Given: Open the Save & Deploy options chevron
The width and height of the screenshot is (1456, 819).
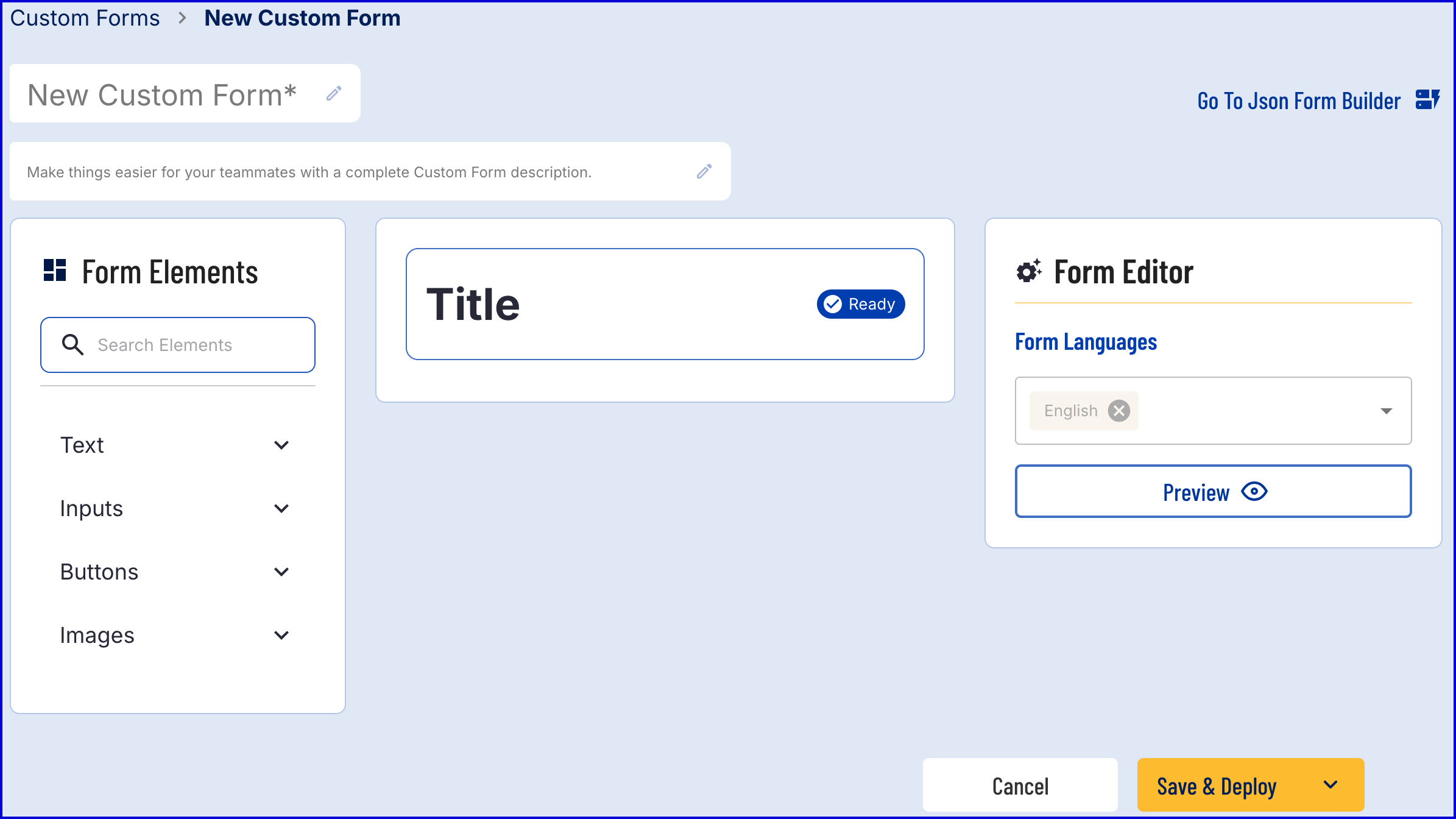Looking at the screenshot, I should [1331, 785].
